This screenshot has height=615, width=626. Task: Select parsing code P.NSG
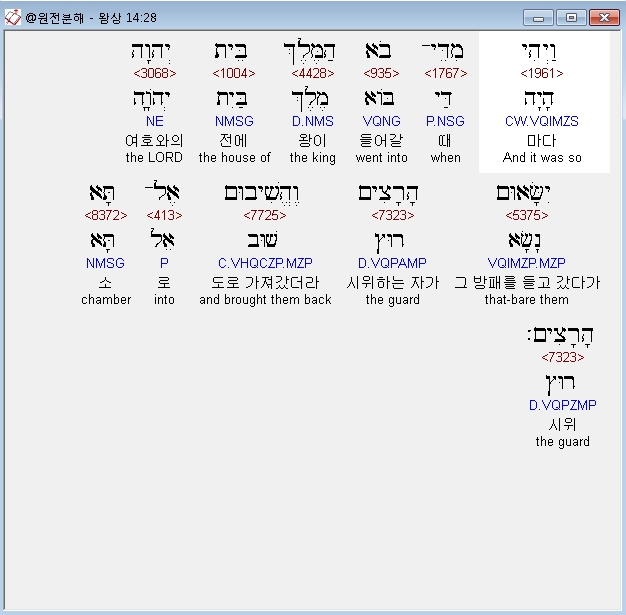pos(445,121)
